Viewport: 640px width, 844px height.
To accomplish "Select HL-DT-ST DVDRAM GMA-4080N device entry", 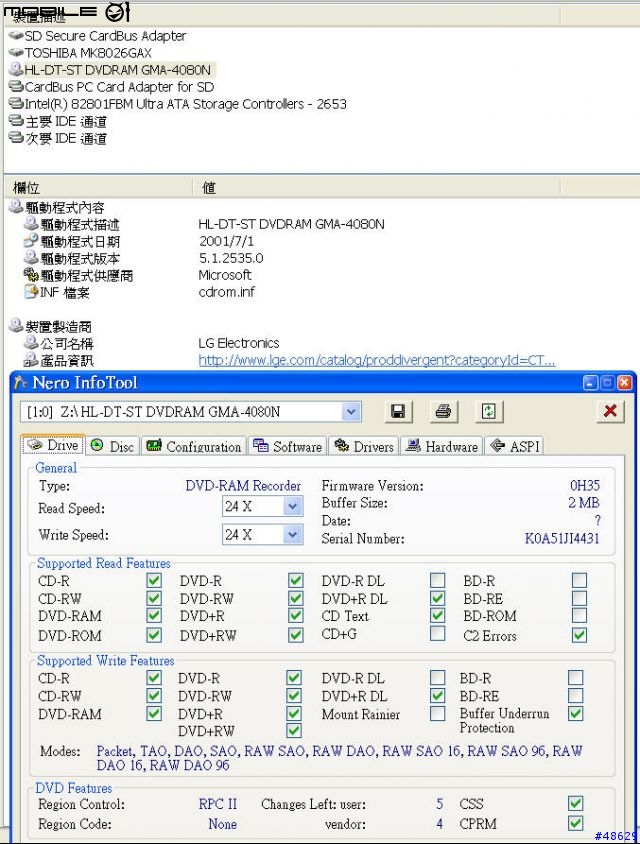I will pos(118,70).
